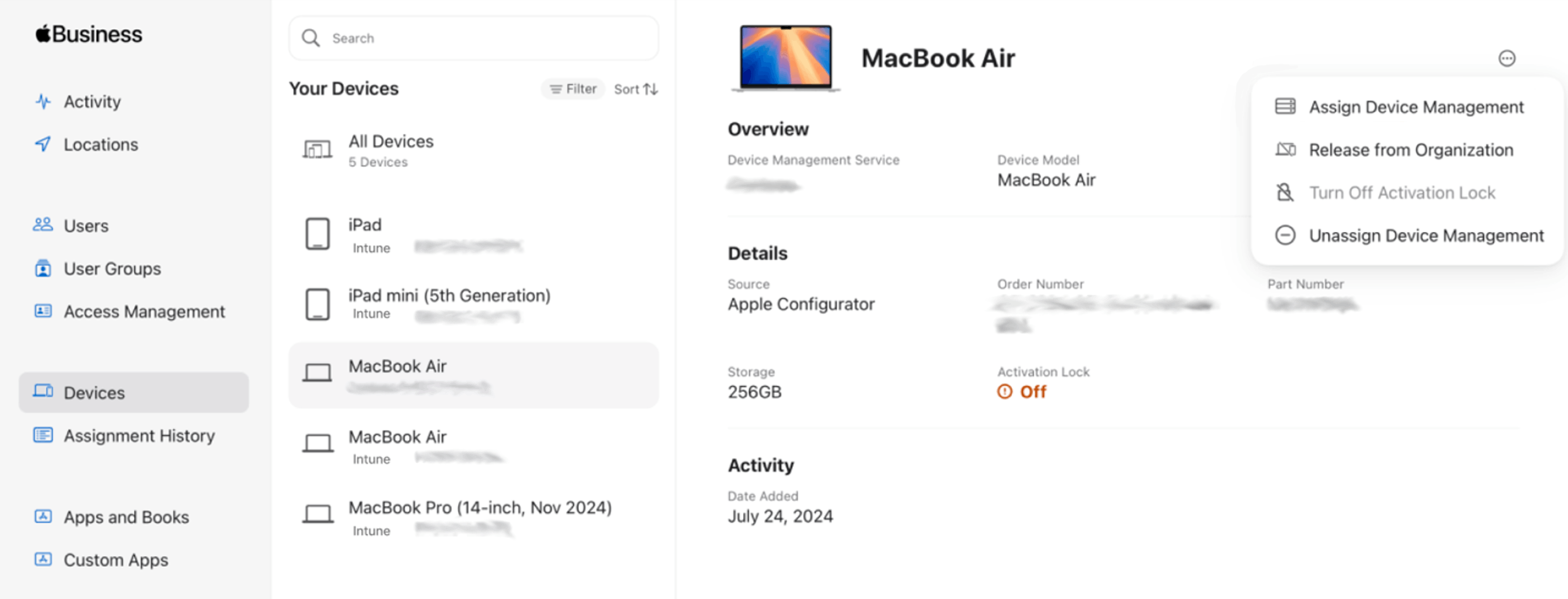
Task: Navigate to Custom Apps
Action: coord(116,560)
